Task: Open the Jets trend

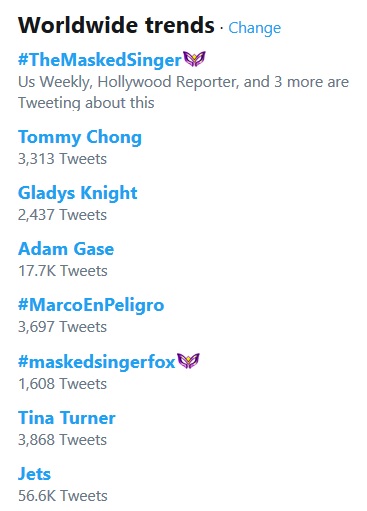Action: 34,474
